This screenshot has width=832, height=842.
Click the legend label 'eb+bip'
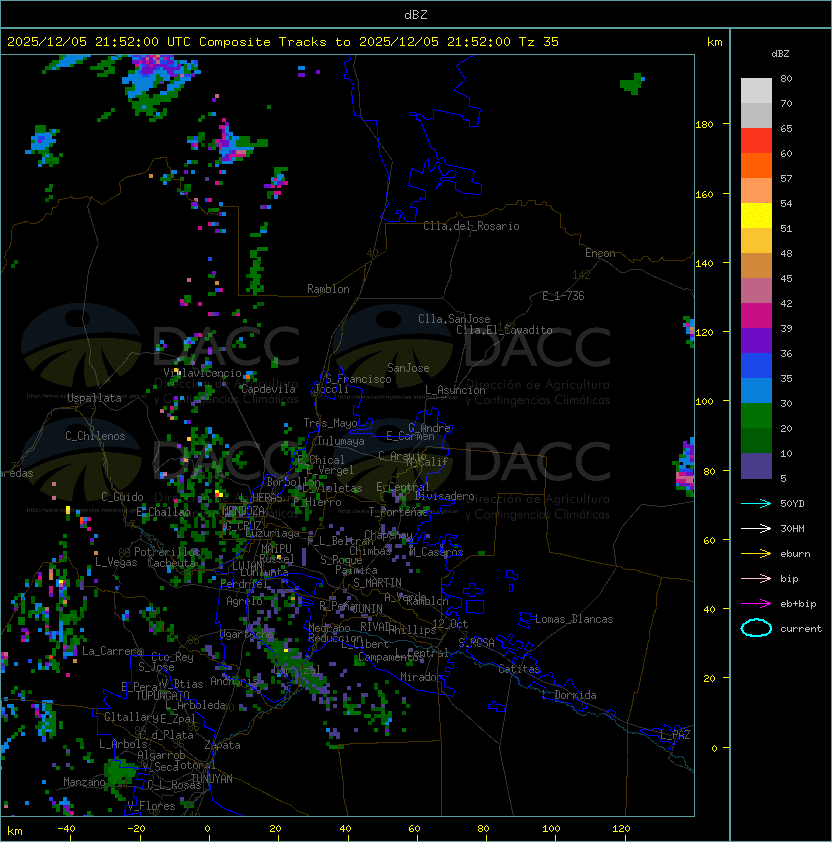(798, 604)
